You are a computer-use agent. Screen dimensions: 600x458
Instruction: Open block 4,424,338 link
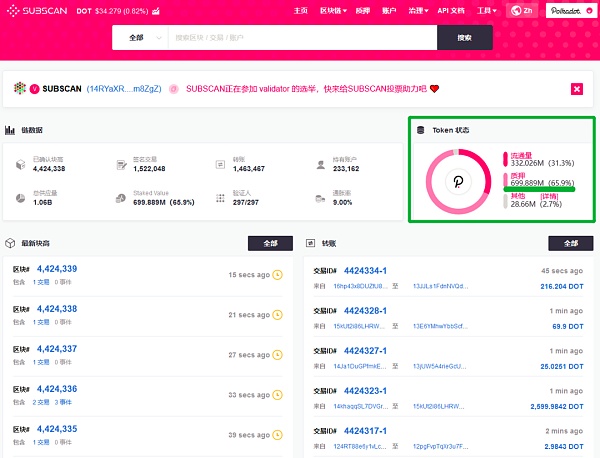coord(57,309)
